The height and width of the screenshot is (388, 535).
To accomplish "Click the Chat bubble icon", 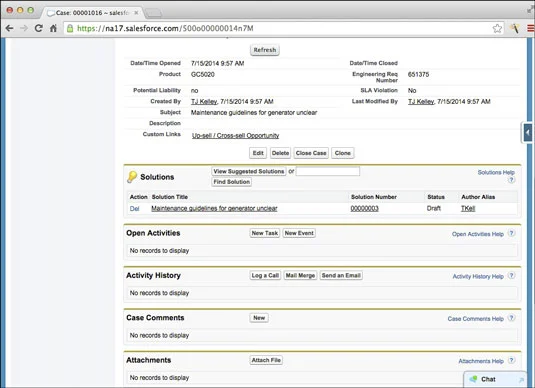I will pyautogui.click(x=474, y=379).
